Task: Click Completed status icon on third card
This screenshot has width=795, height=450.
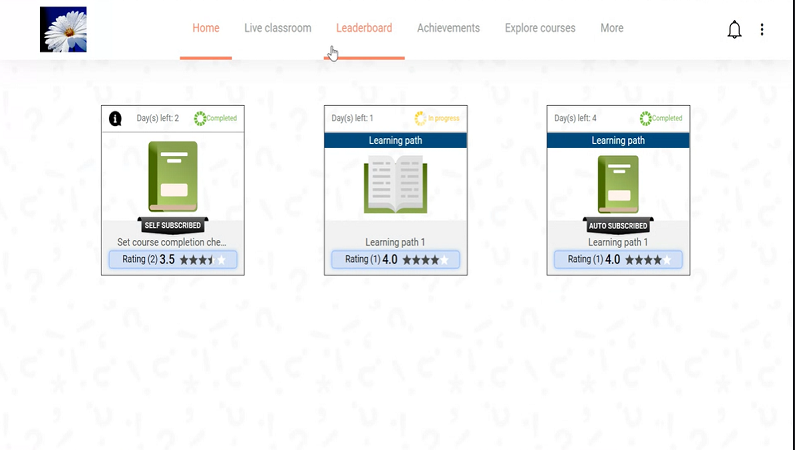Action: pos(646,118)
